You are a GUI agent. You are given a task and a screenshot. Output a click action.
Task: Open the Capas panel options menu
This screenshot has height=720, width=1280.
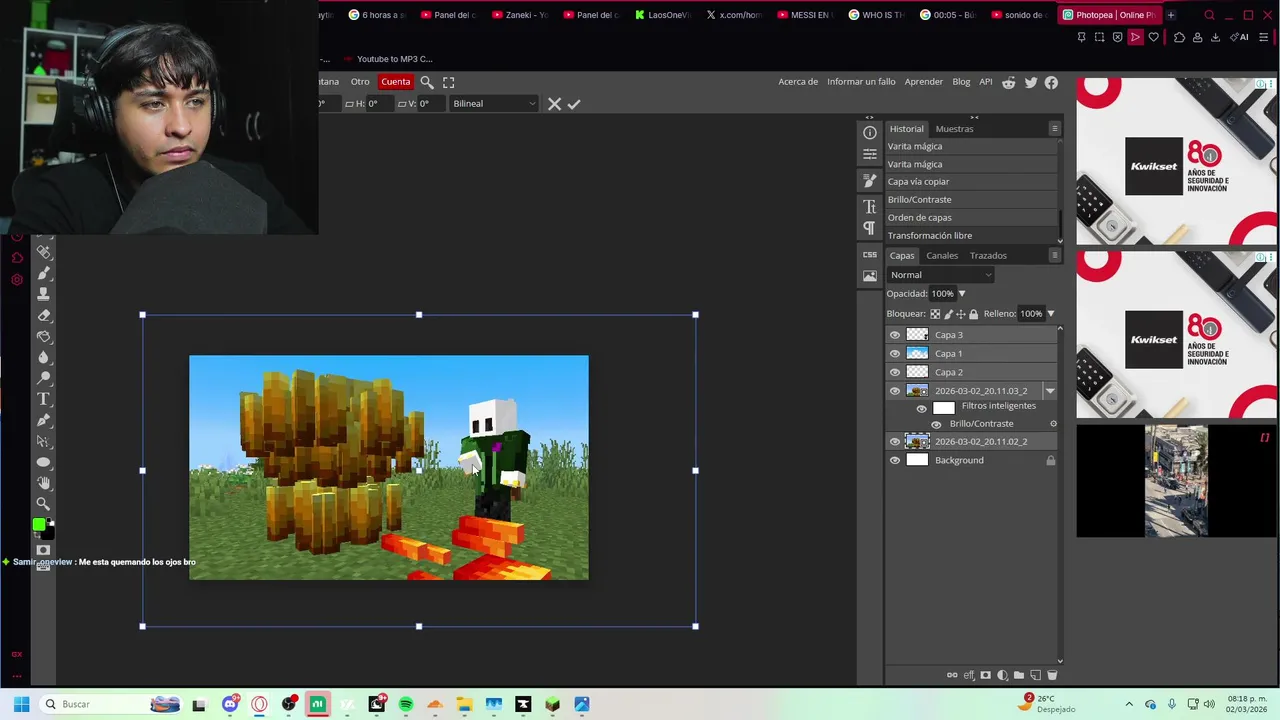[1054, 256]
